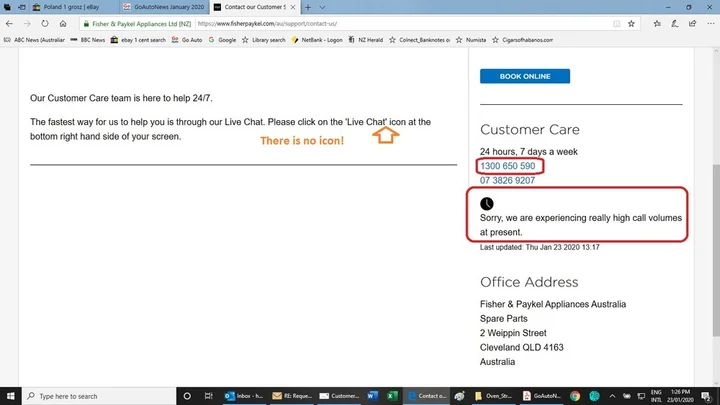Click the 07 3826 9207 phone number
This screenshot has height=405, width=720.
507,181
